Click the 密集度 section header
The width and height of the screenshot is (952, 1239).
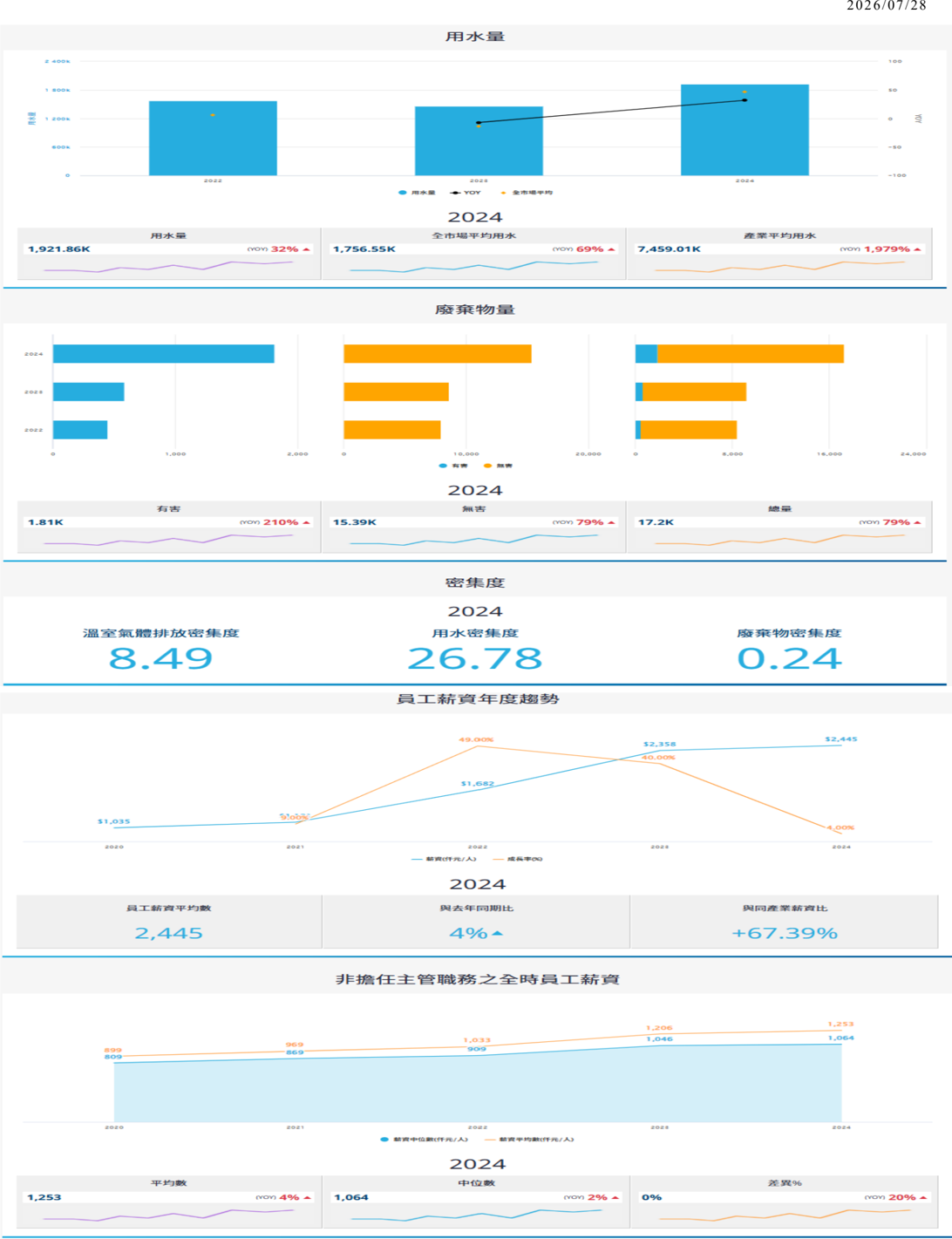coord(475,582)
